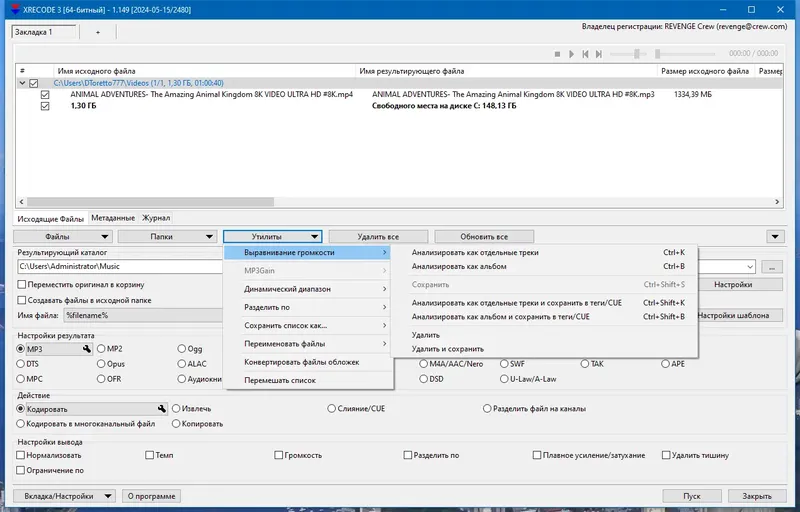
Task: Click the XRECODE app icon in title bar
Action: point(15,9)
